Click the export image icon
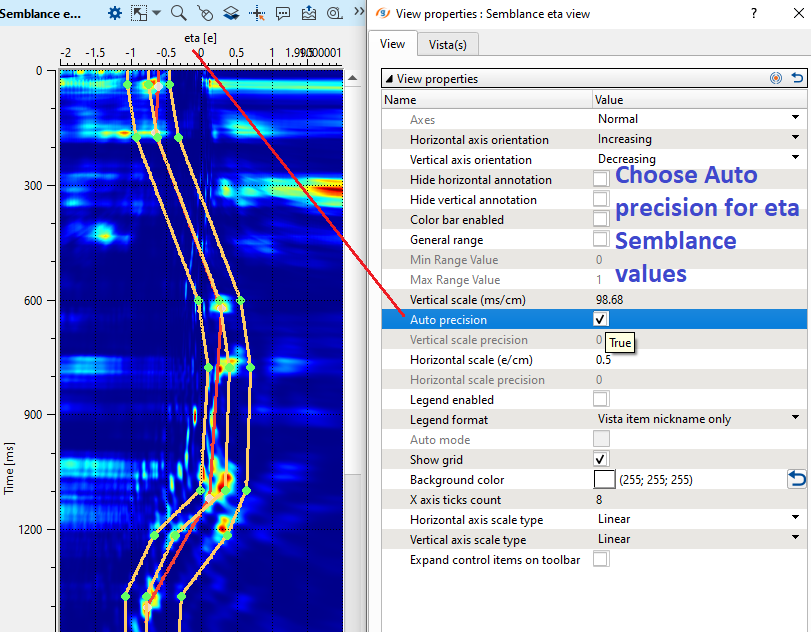The height and width of the screenshot is (633, 811). [x=308, y=13]
